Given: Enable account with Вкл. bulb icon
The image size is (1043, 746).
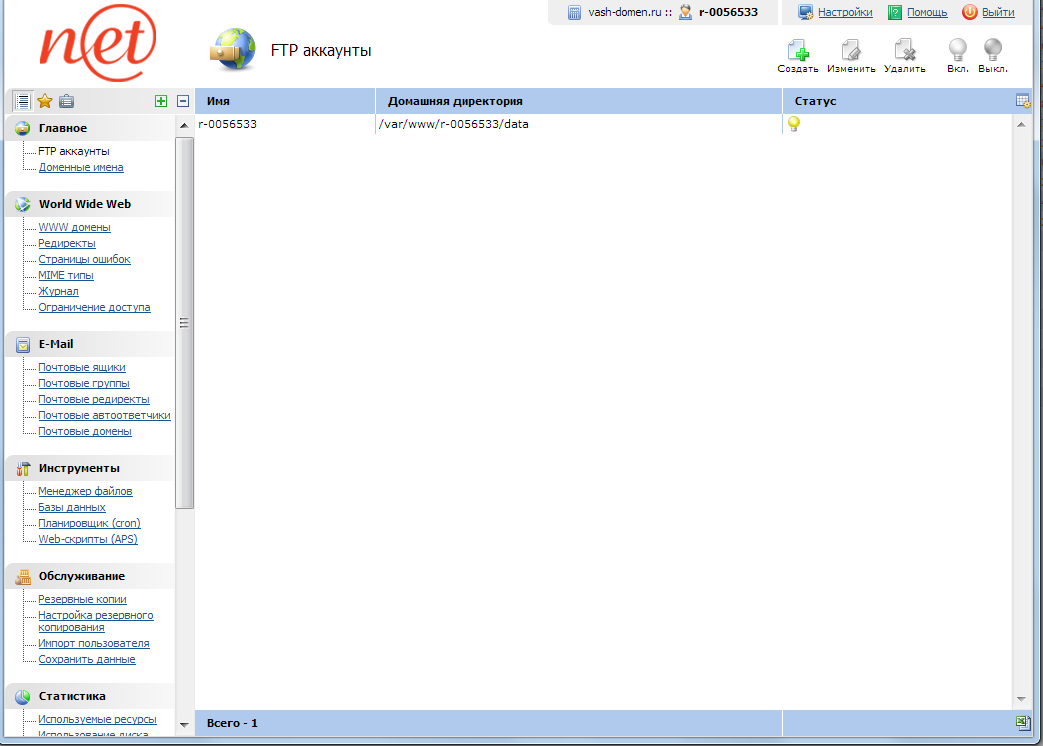Looking at the screenshot, I should (957, 52).
